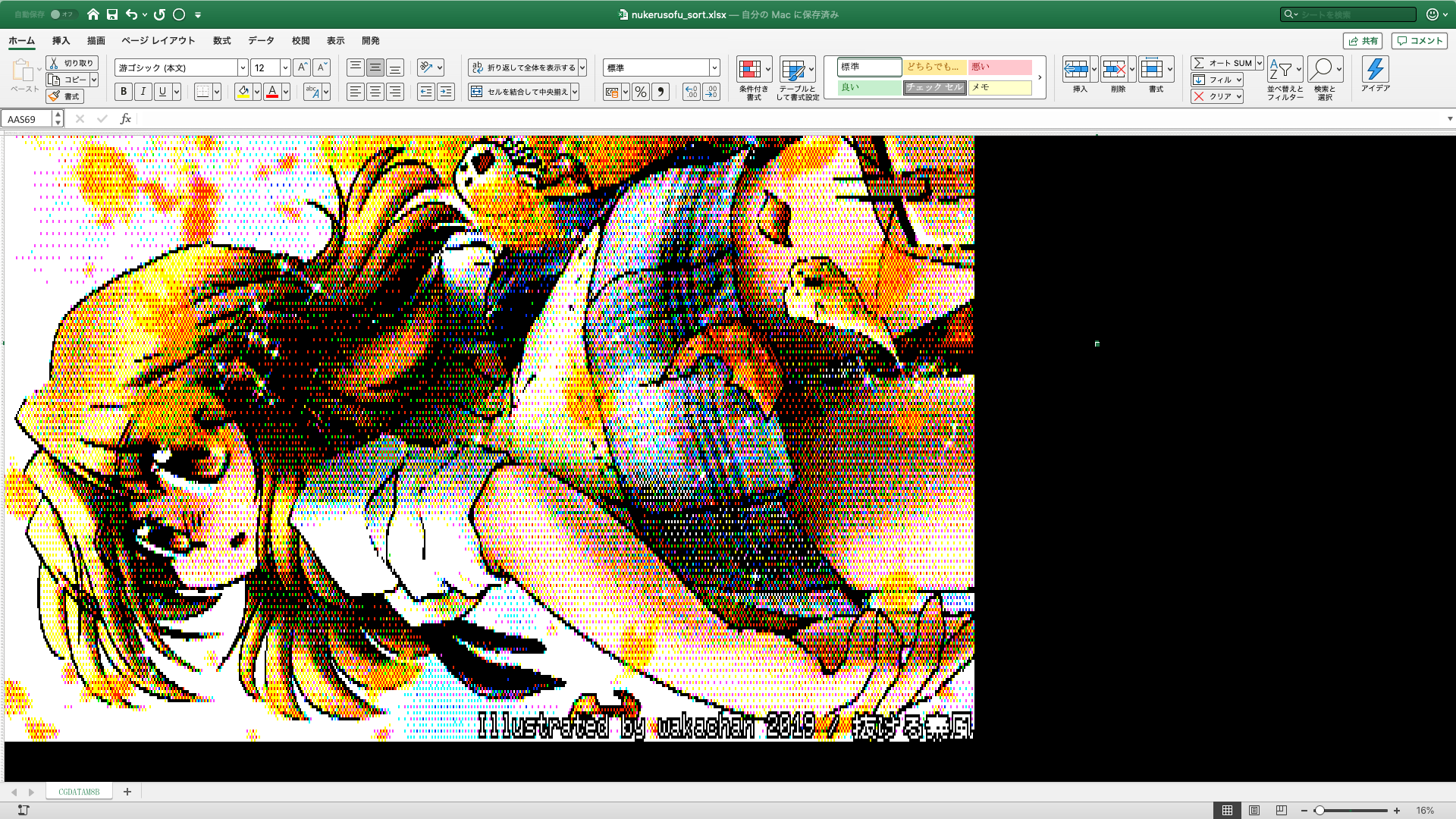
Task: Decrease font size icon
Action: (322, 67)
